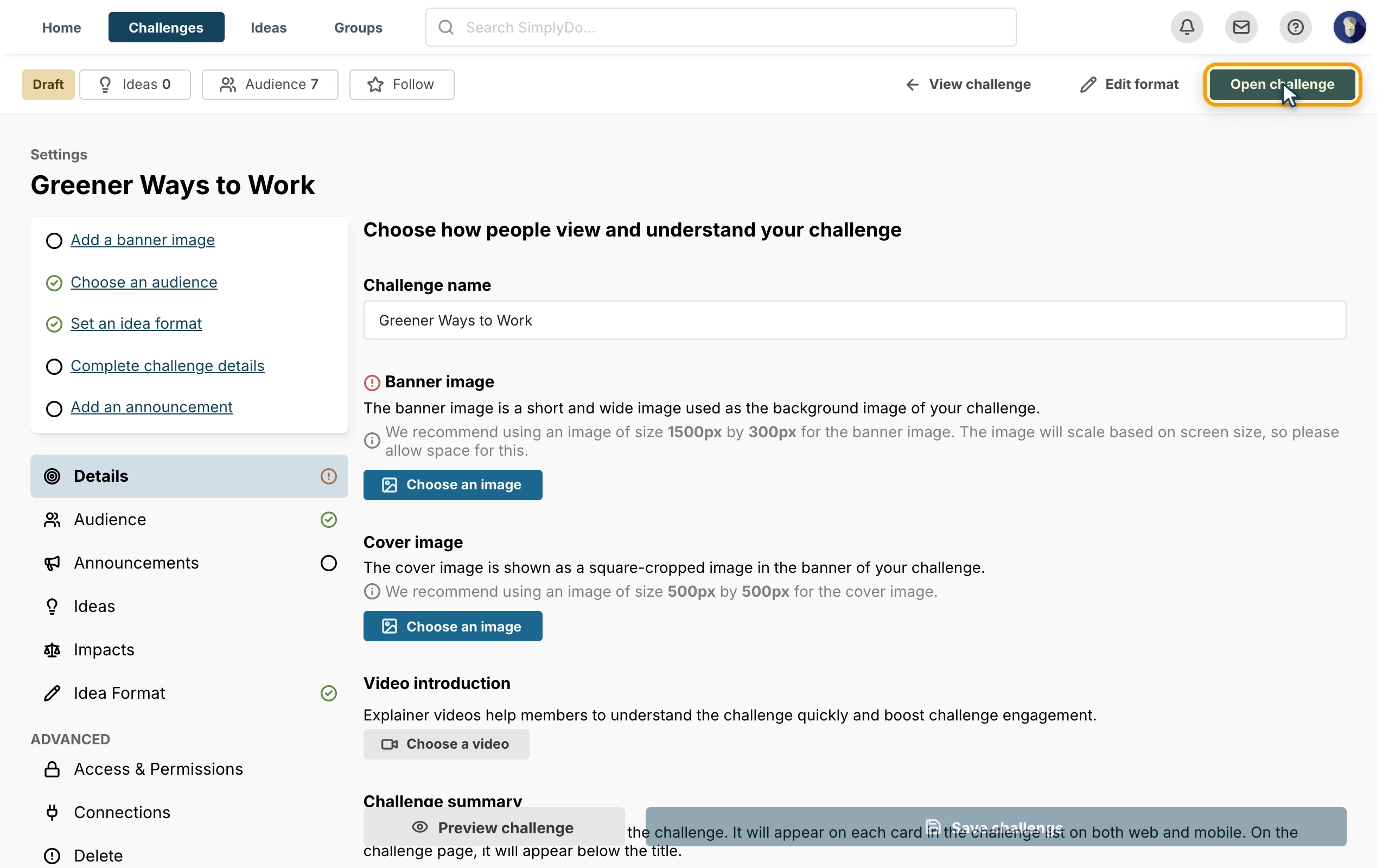Open the Ideas top navigation tab
Viewport: 1389px width, 868px height.
pos(269,27)
